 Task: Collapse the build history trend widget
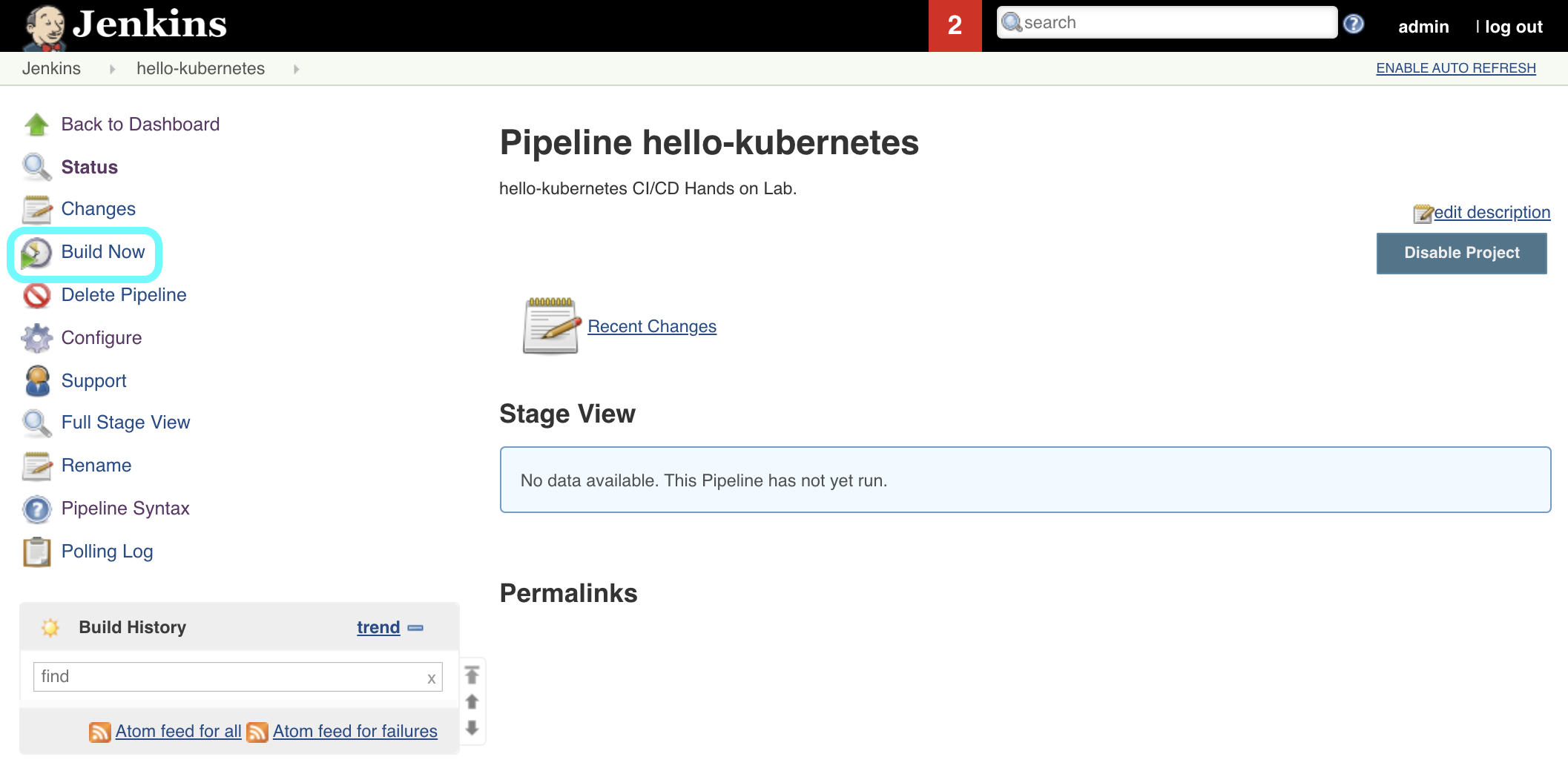point(415,628)
